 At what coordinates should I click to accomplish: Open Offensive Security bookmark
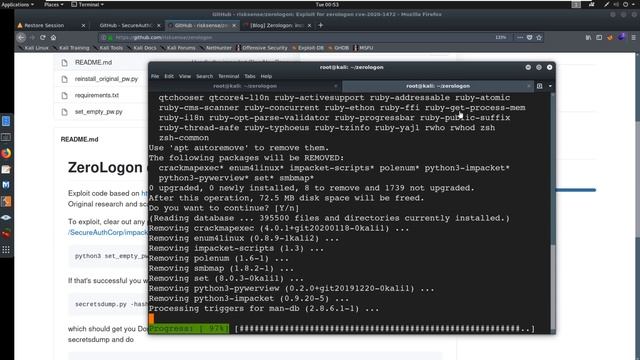262,48
